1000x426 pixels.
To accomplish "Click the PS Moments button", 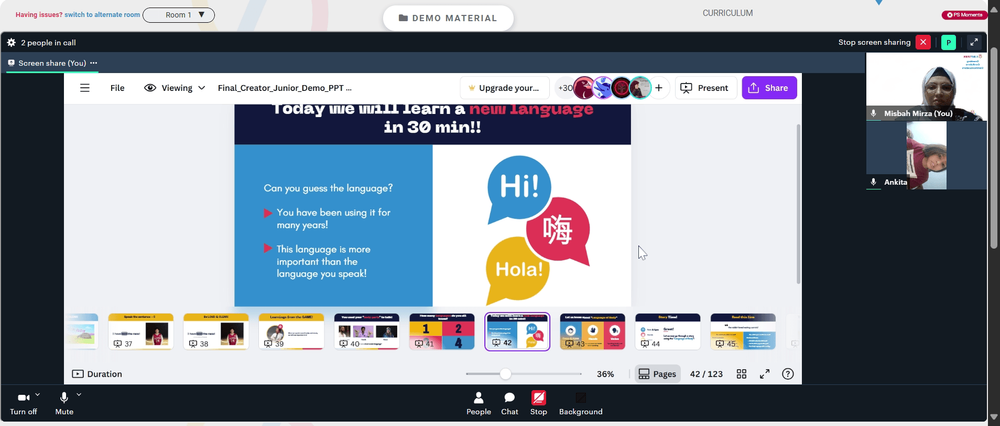I will (964, 15).
